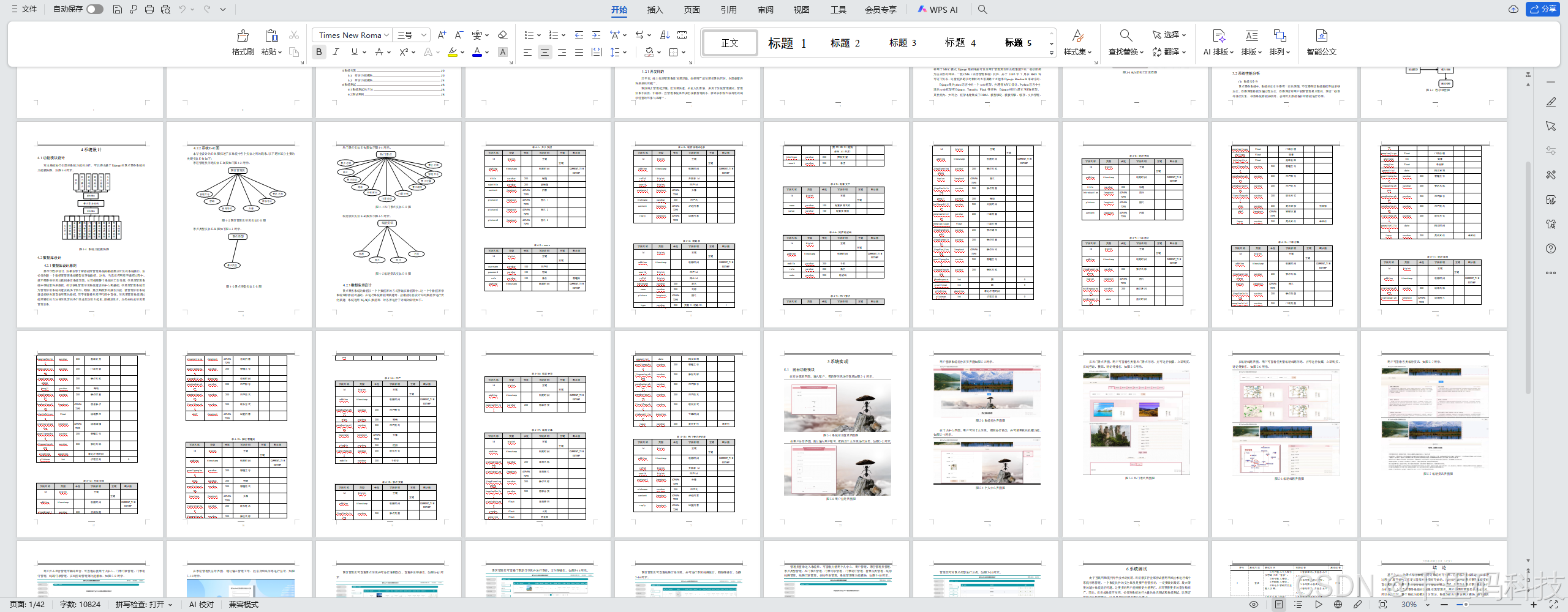This screenshot has width=1568, height=612.
Task: Click the Decrease font size icon
Action: [459, 35]
